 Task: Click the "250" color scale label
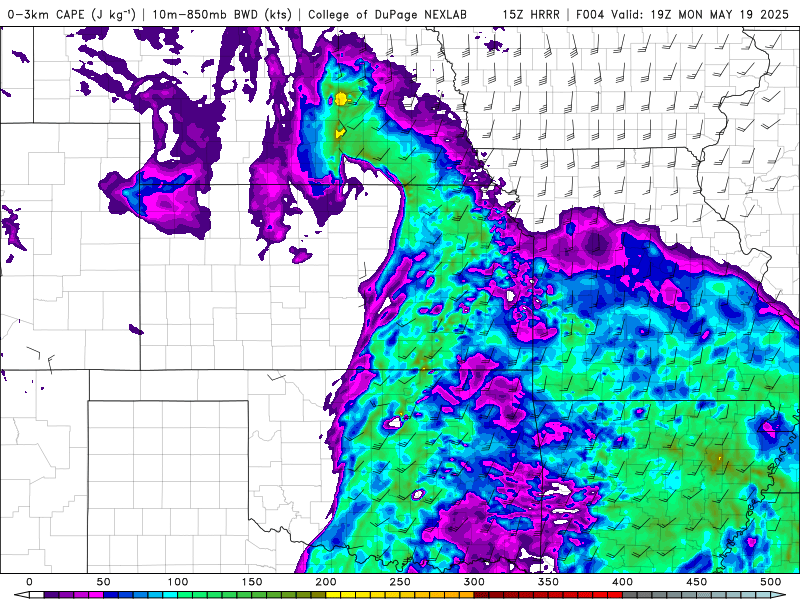[x=399, y=582]
